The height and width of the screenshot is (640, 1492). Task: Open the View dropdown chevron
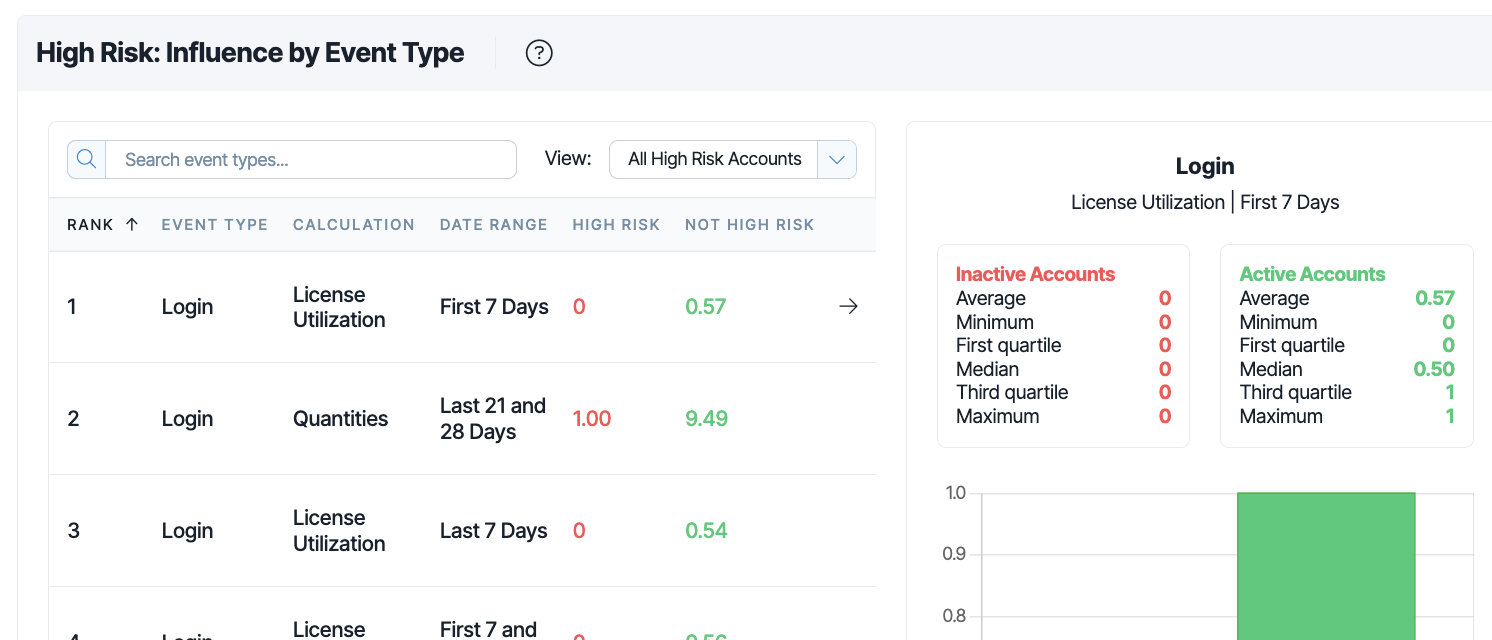837,159
